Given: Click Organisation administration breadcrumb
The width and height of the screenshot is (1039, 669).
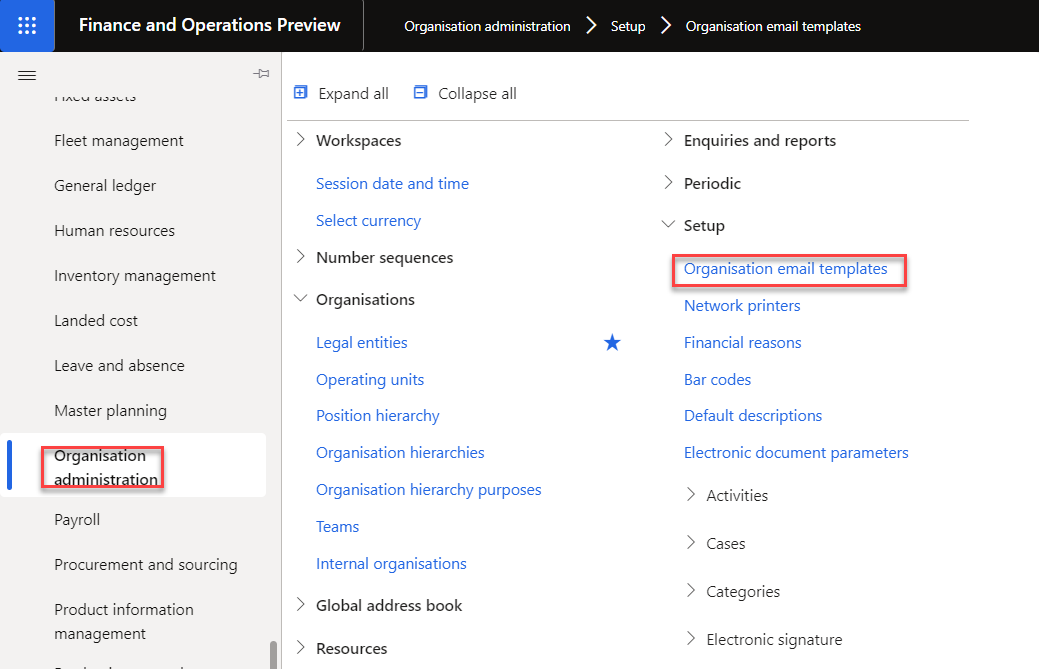Looking at the screenshot, I should pos(487,26).
